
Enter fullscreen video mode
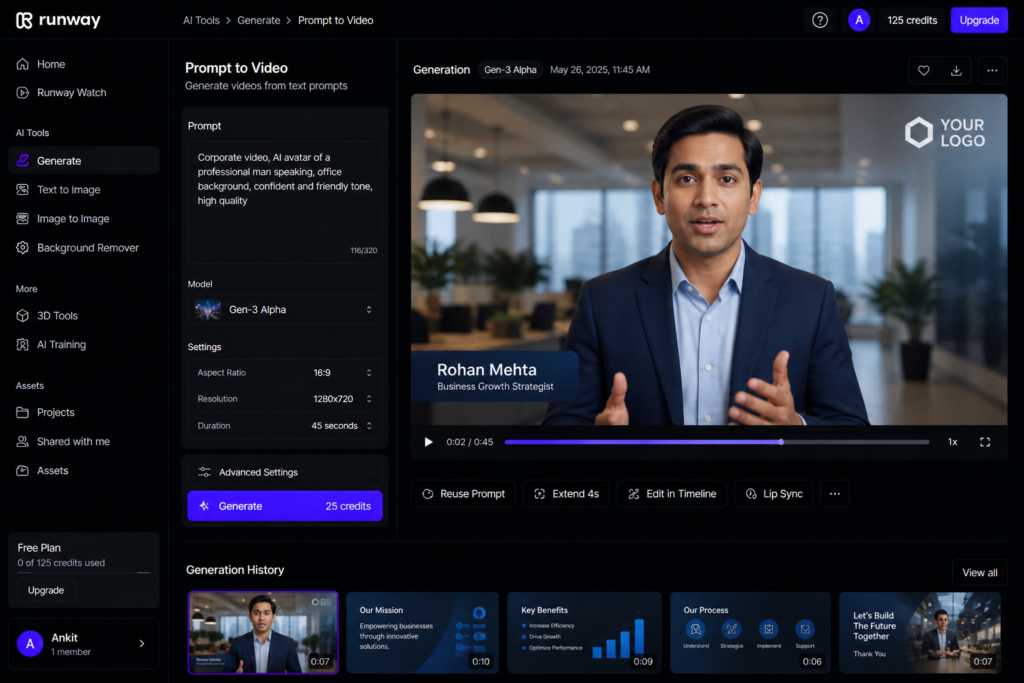tap(985, 442)
